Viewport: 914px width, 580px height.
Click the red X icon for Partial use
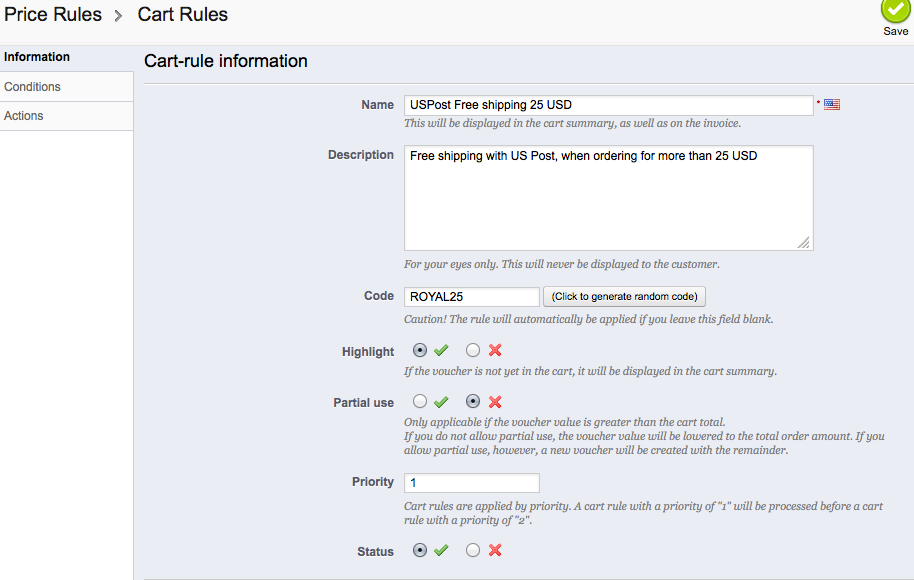pyautogui.click(x=495, y=402)
